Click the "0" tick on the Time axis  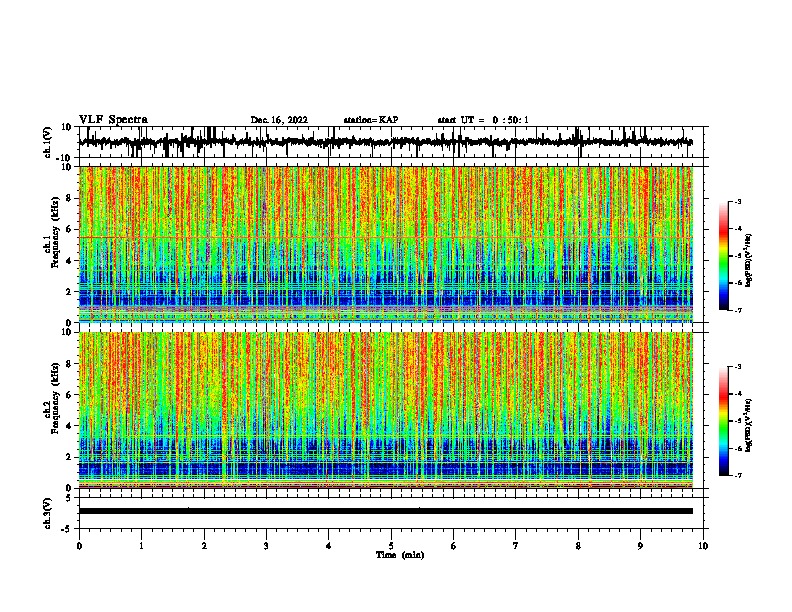pyautogui.click(x=79, y=546)
